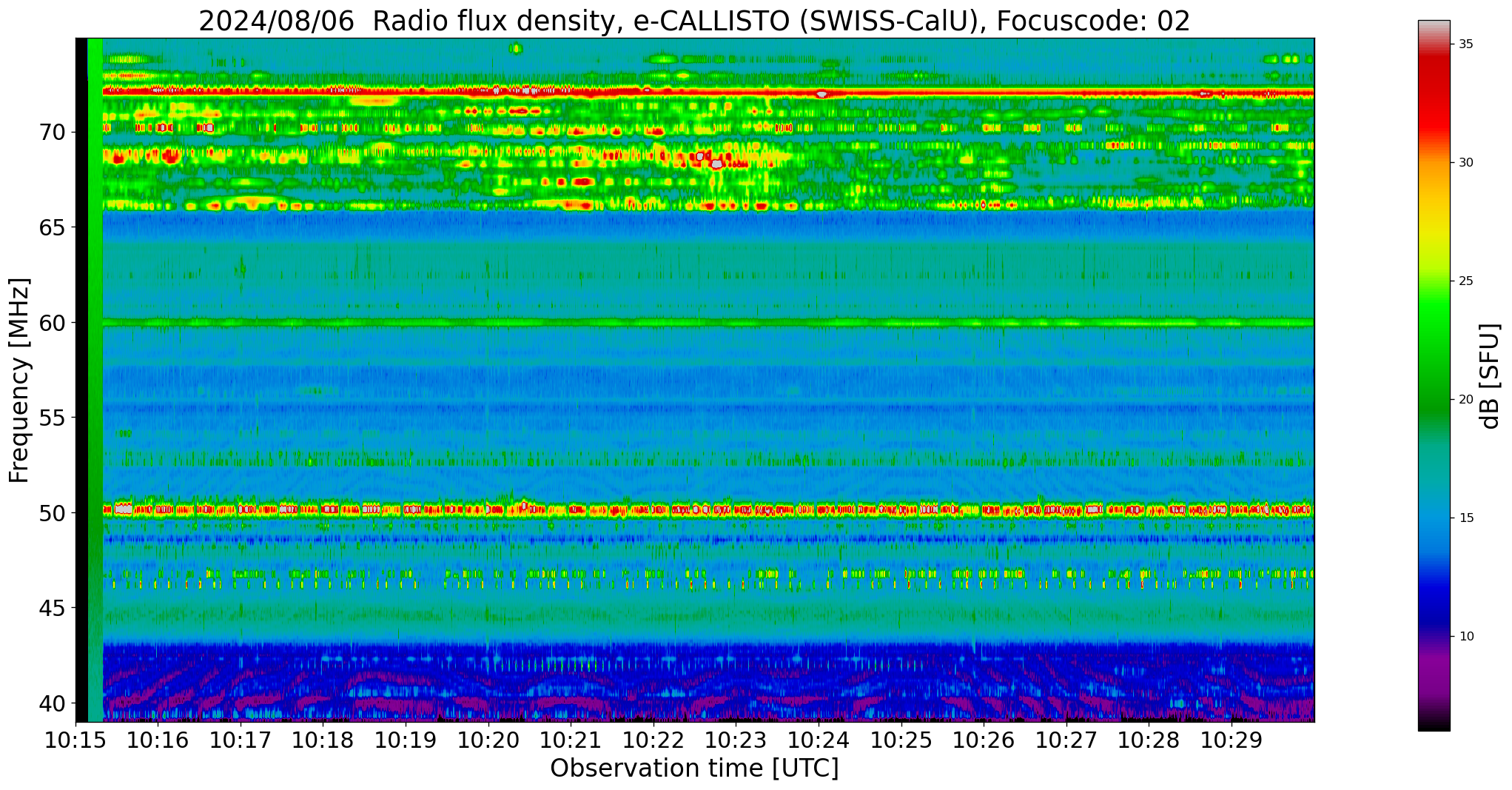Click the 60 MHz frequency tick label
Viewport: 1512px width, 790px height.
(52, 323)
